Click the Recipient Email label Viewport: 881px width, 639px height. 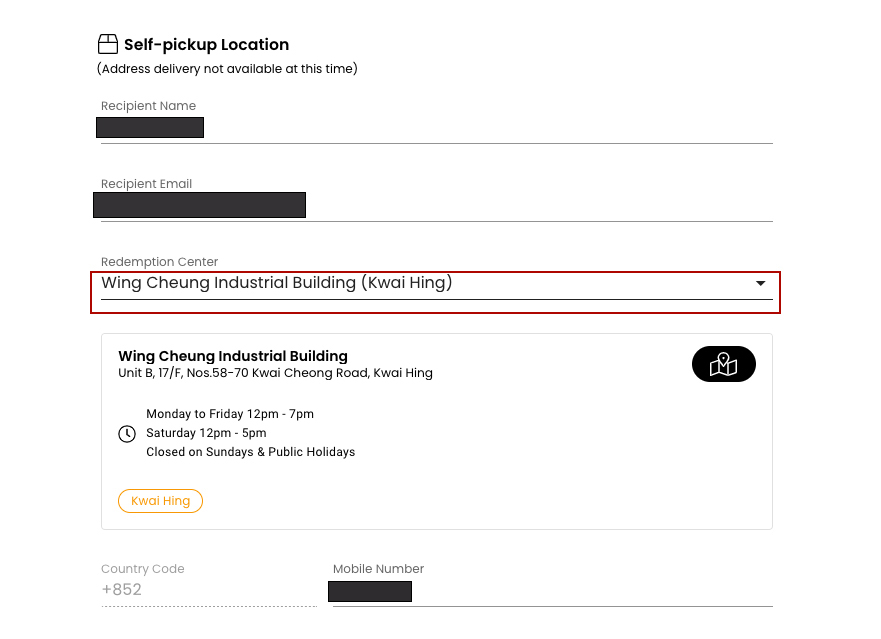click(146, 184)
